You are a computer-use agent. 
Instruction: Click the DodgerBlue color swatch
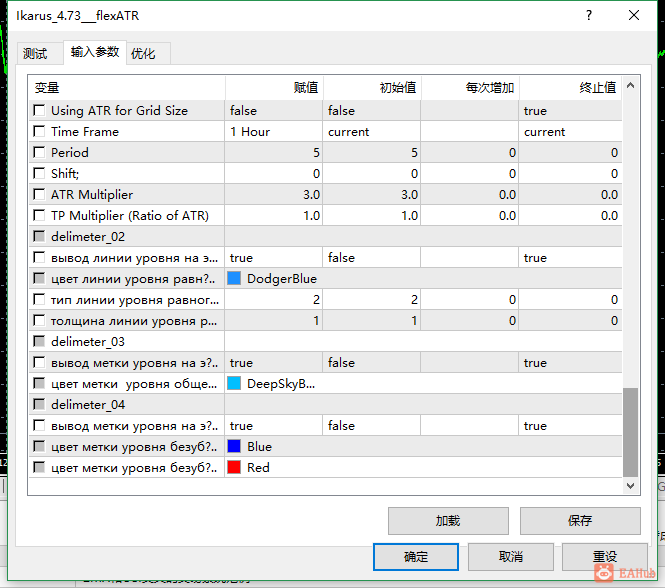pos(234,279)
